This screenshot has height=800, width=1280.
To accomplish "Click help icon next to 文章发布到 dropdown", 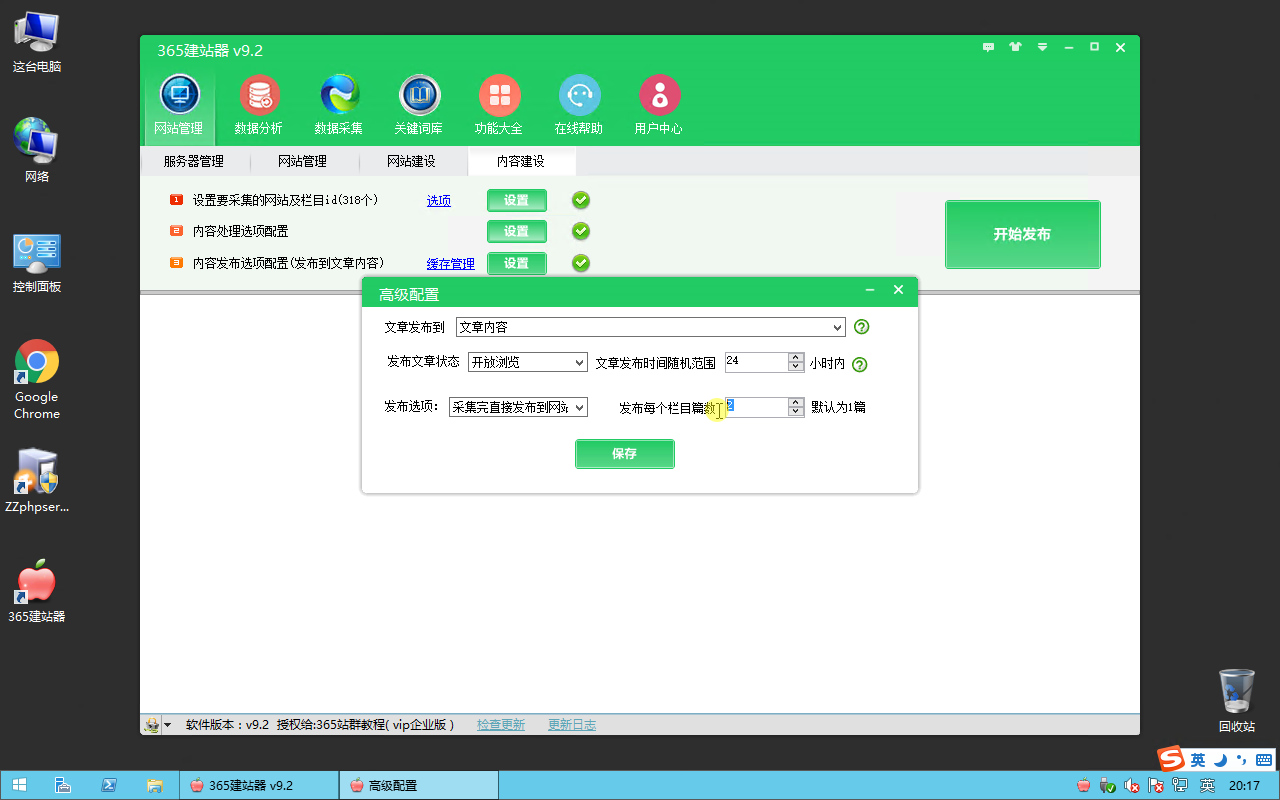I will (861, 327).
